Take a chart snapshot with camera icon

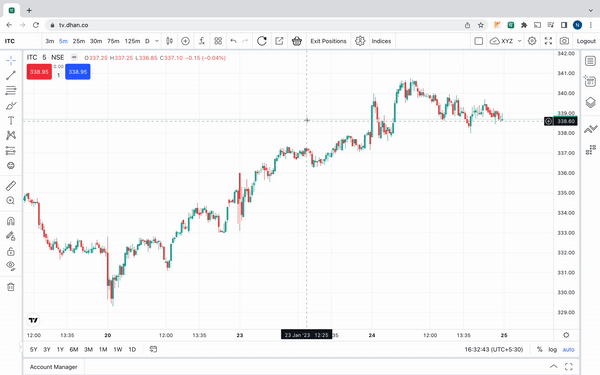564,41
